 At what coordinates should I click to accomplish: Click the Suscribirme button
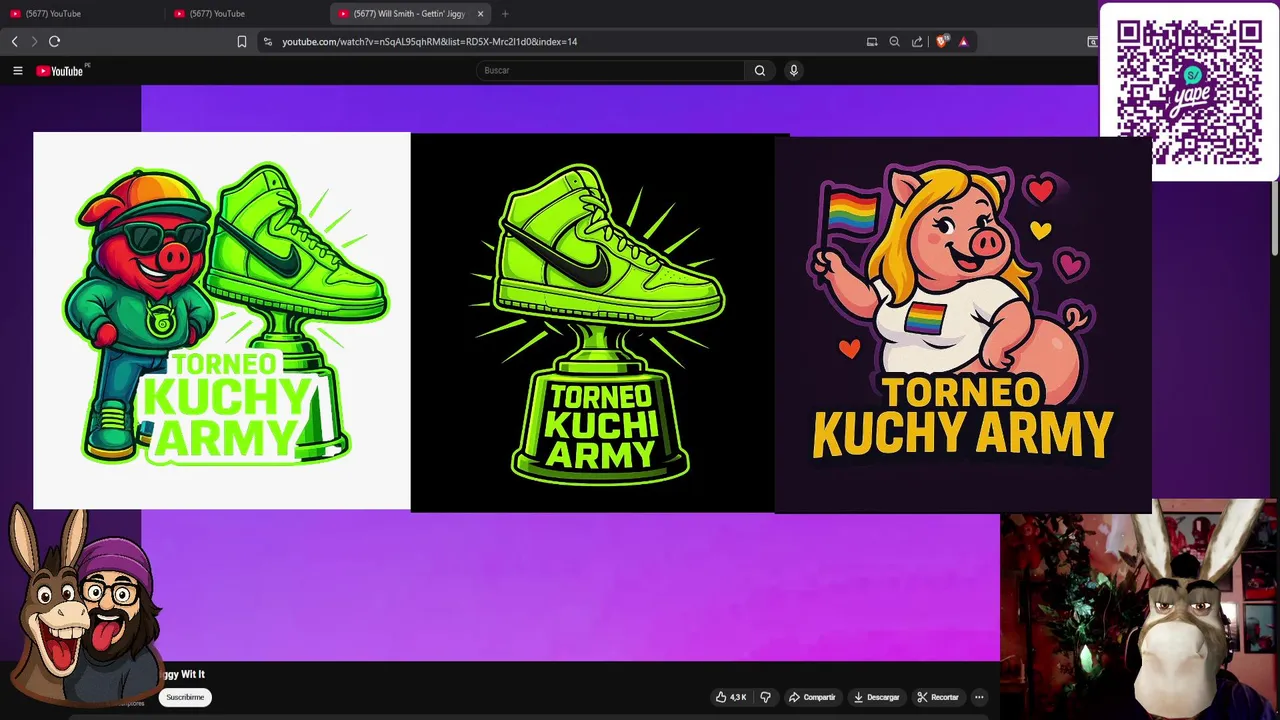185,697
